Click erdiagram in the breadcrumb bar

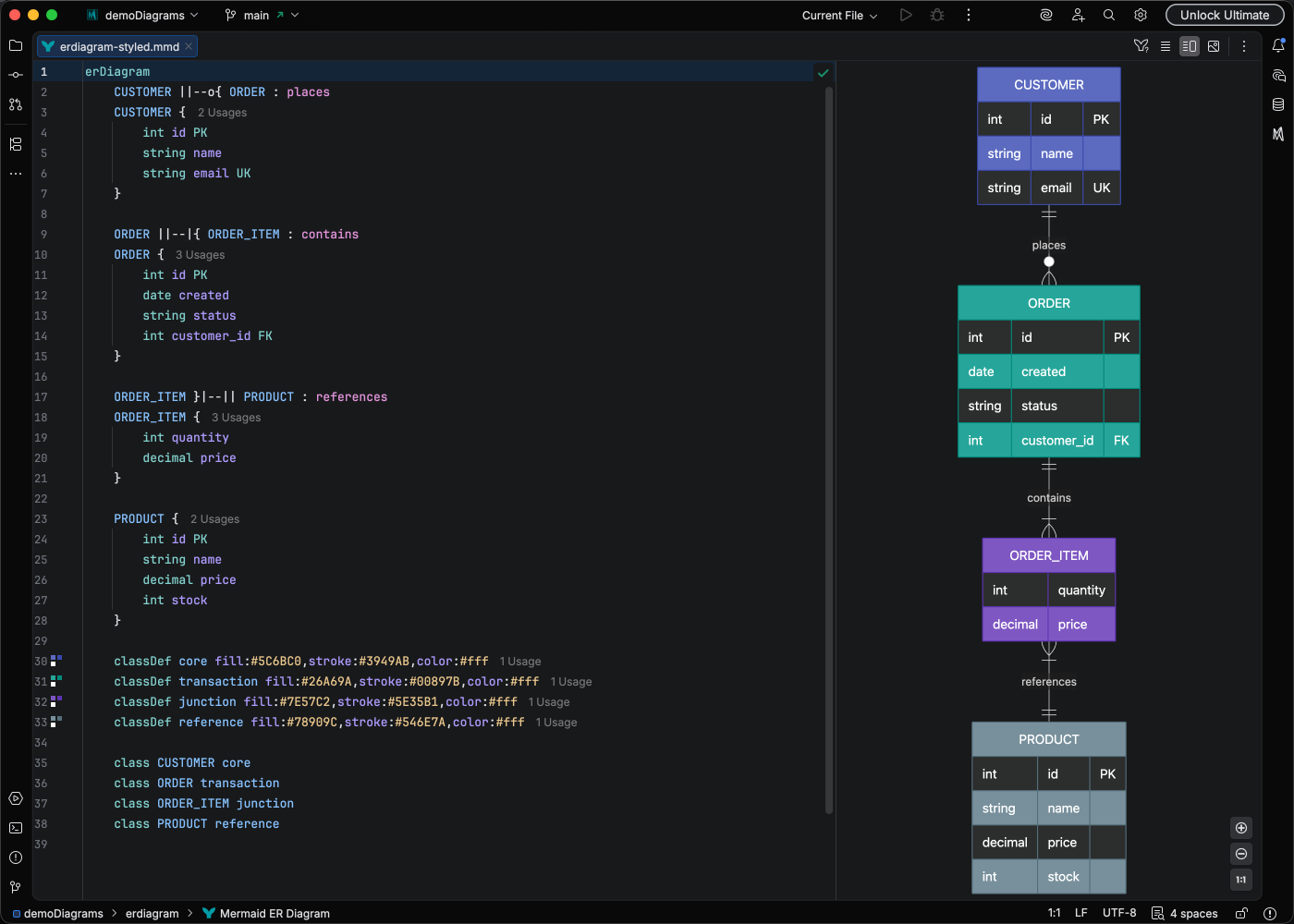[x=152, y=913]
